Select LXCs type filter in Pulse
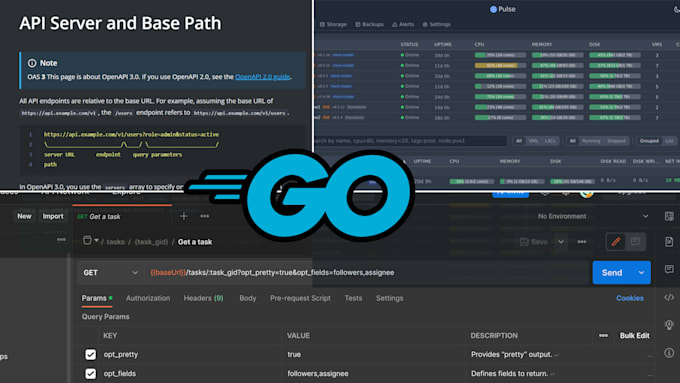 [550, 141]
